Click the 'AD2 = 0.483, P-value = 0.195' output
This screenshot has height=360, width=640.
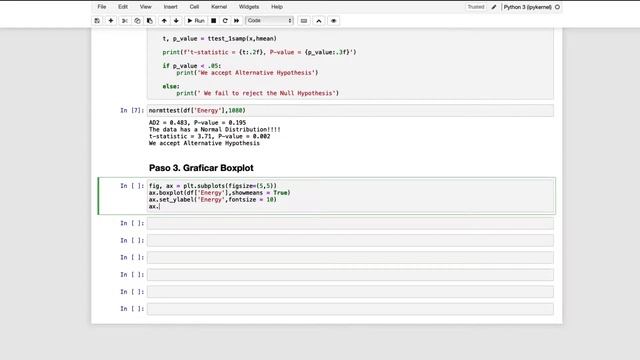coord(197,122)
